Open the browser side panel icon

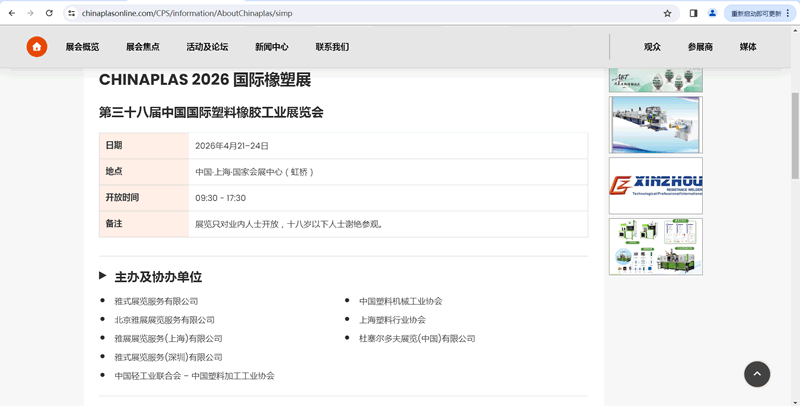coord(693,13)
